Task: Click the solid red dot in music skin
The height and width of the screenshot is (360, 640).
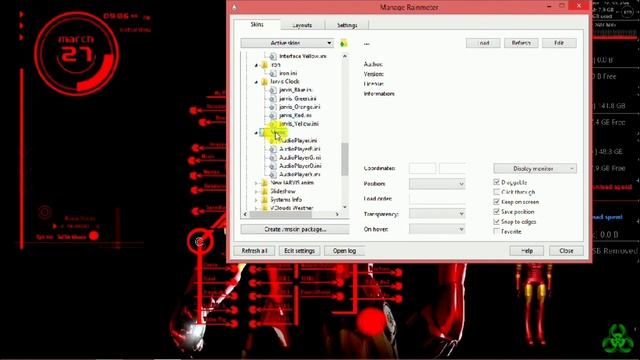Action: tap(93, 236)
